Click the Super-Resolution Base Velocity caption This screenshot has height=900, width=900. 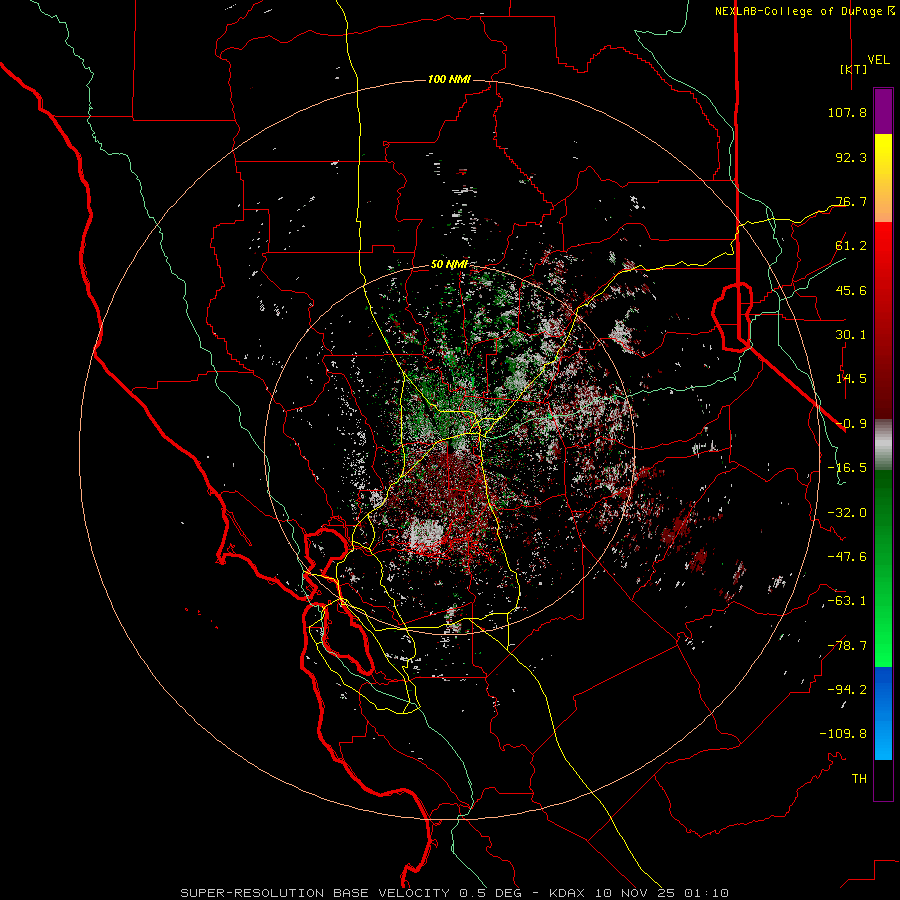point(454,893)
